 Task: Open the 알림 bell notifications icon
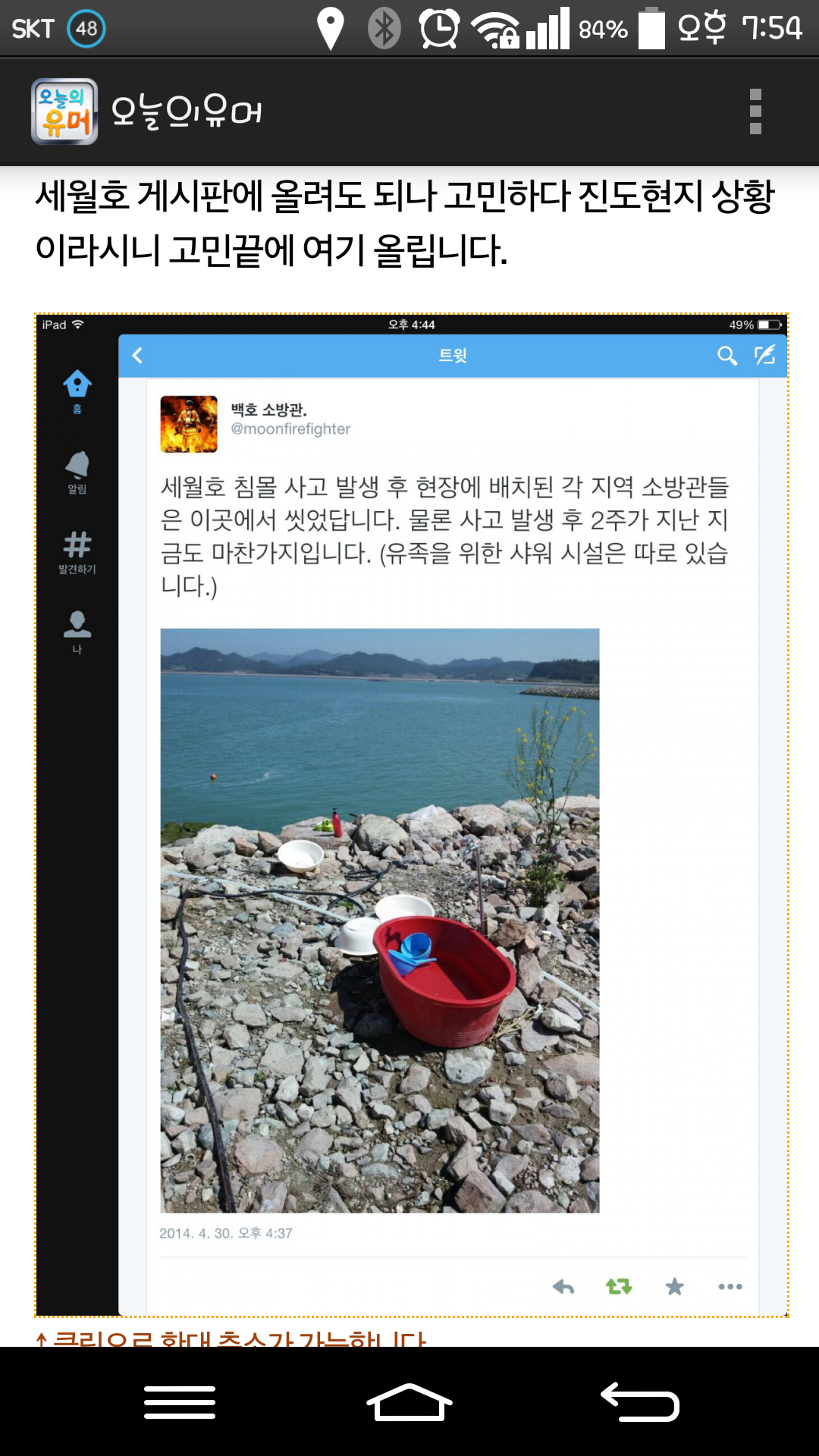(77, 471)
